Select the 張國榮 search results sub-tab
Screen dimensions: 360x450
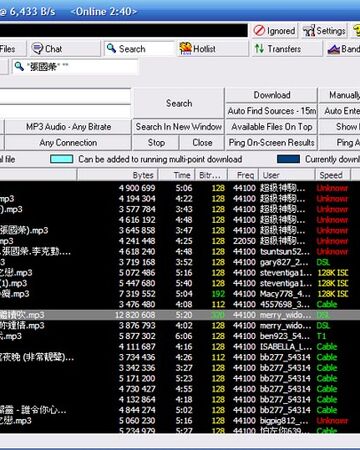[x=75, y=67]
